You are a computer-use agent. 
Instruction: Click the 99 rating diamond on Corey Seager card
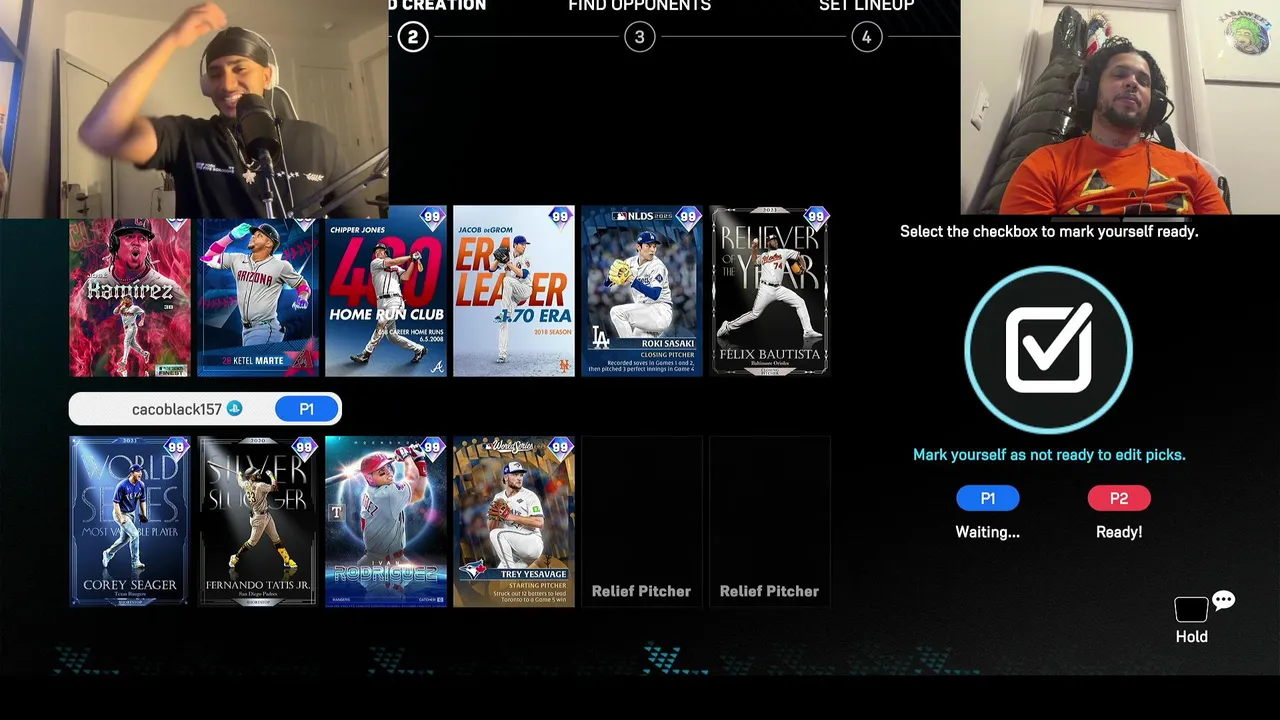coord(176,447)
